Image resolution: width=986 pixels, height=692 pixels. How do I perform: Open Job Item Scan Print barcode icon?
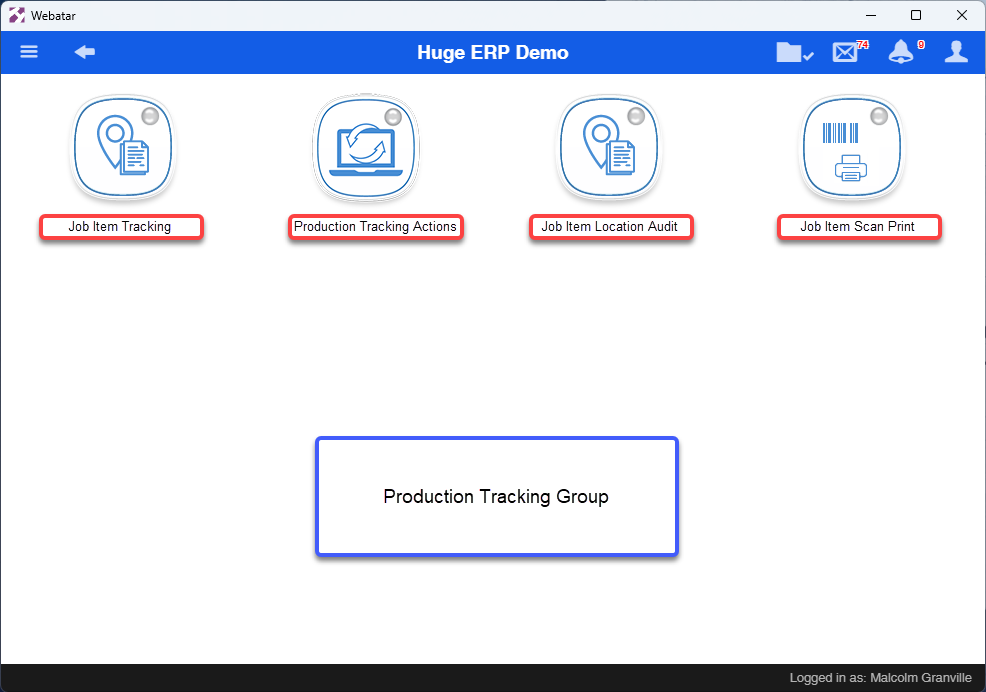pos(851,147)
